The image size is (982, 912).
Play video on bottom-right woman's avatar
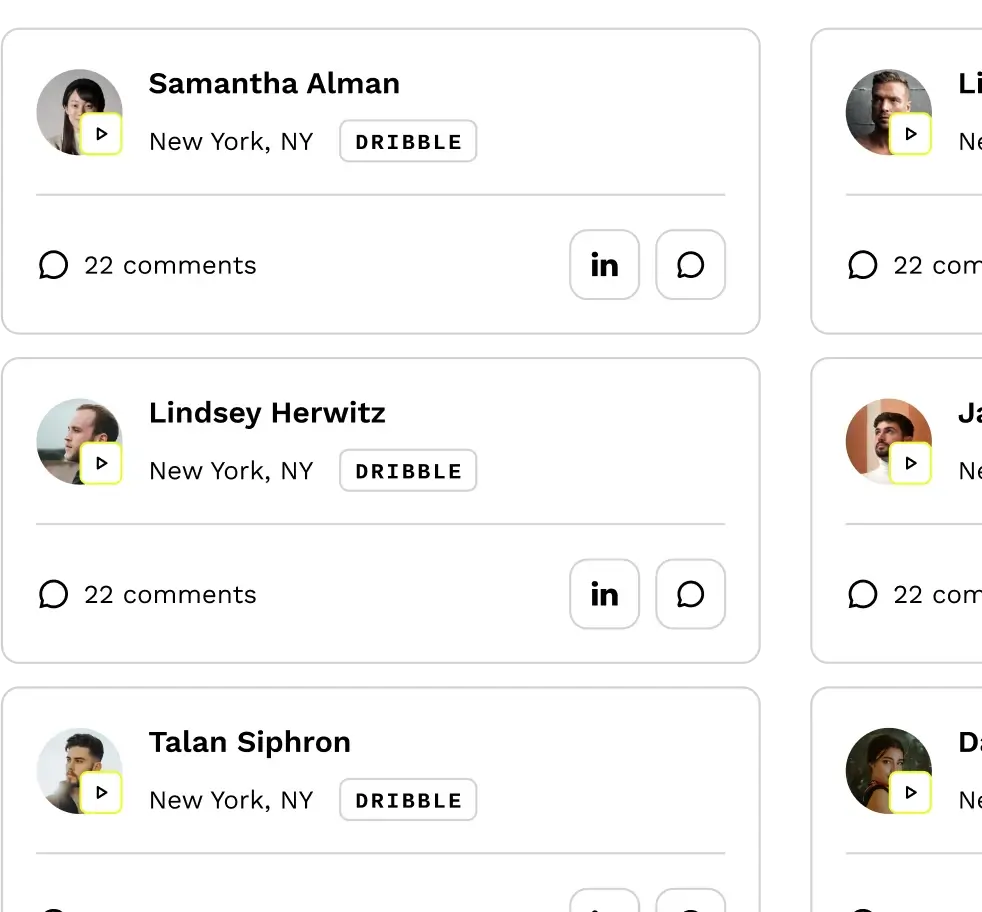(910, 793)
